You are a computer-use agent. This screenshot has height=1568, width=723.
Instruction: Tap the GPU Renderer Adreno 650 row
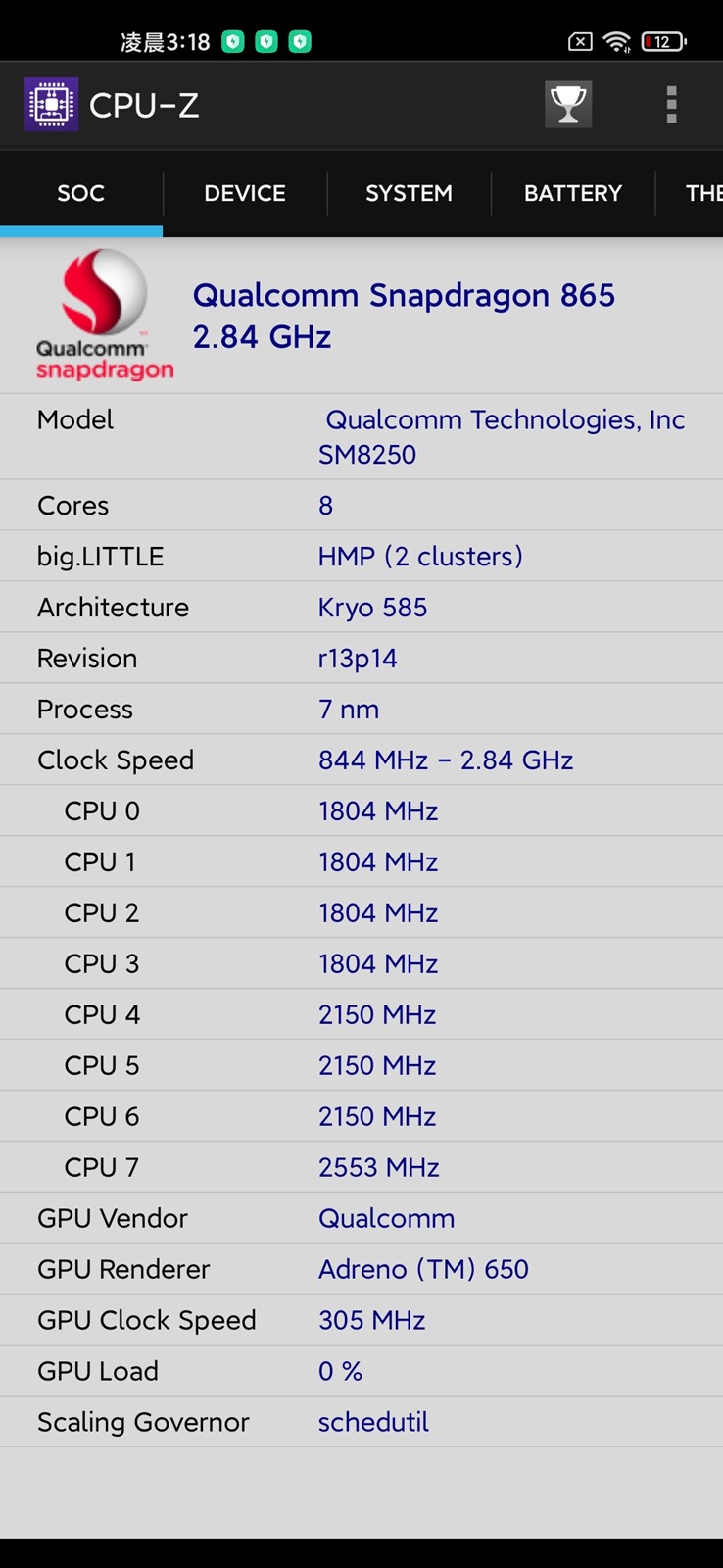361,1269
